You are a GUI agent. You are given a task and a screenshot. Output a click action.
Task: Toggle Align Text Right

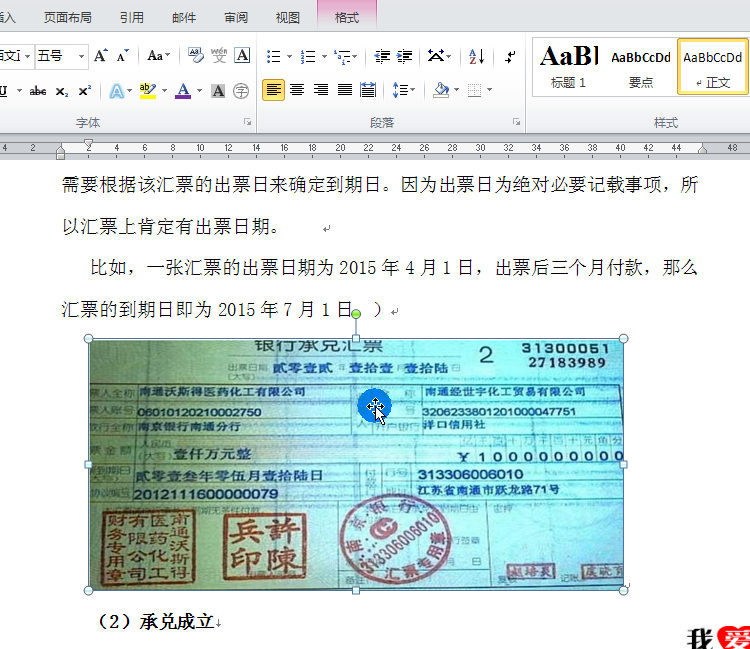pyautogui.click(x=321, y=90)
